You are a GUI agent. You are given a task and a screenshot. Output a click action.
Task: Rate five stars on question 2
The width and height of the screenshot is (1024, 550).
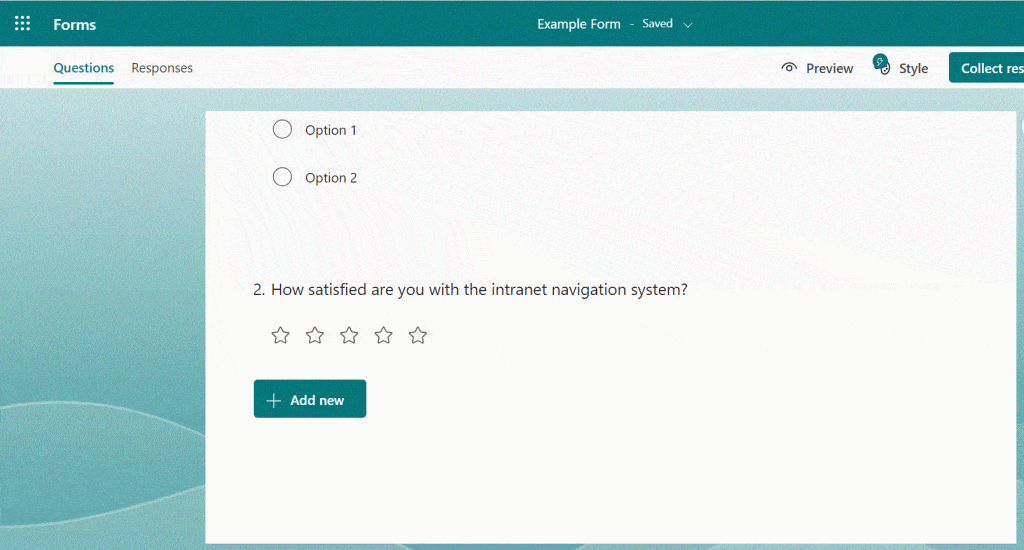coord(418,335)
